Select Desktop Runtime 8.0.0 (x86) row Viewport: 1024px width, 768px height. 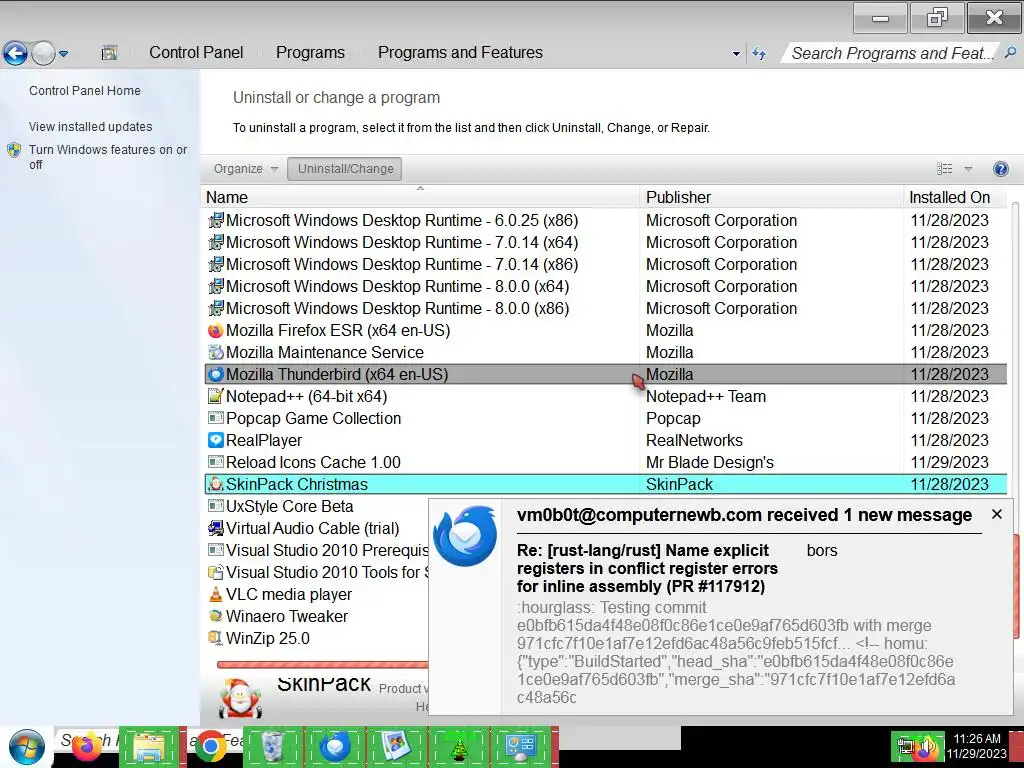click(605, 308)
